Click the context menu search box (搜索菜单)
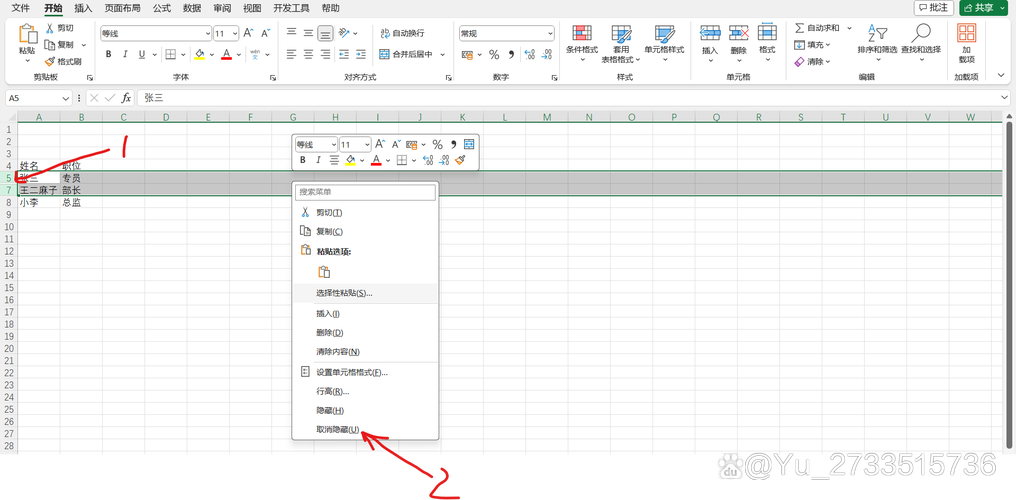The width and height of the screenshot is (1016, 500). coord(366,191)
